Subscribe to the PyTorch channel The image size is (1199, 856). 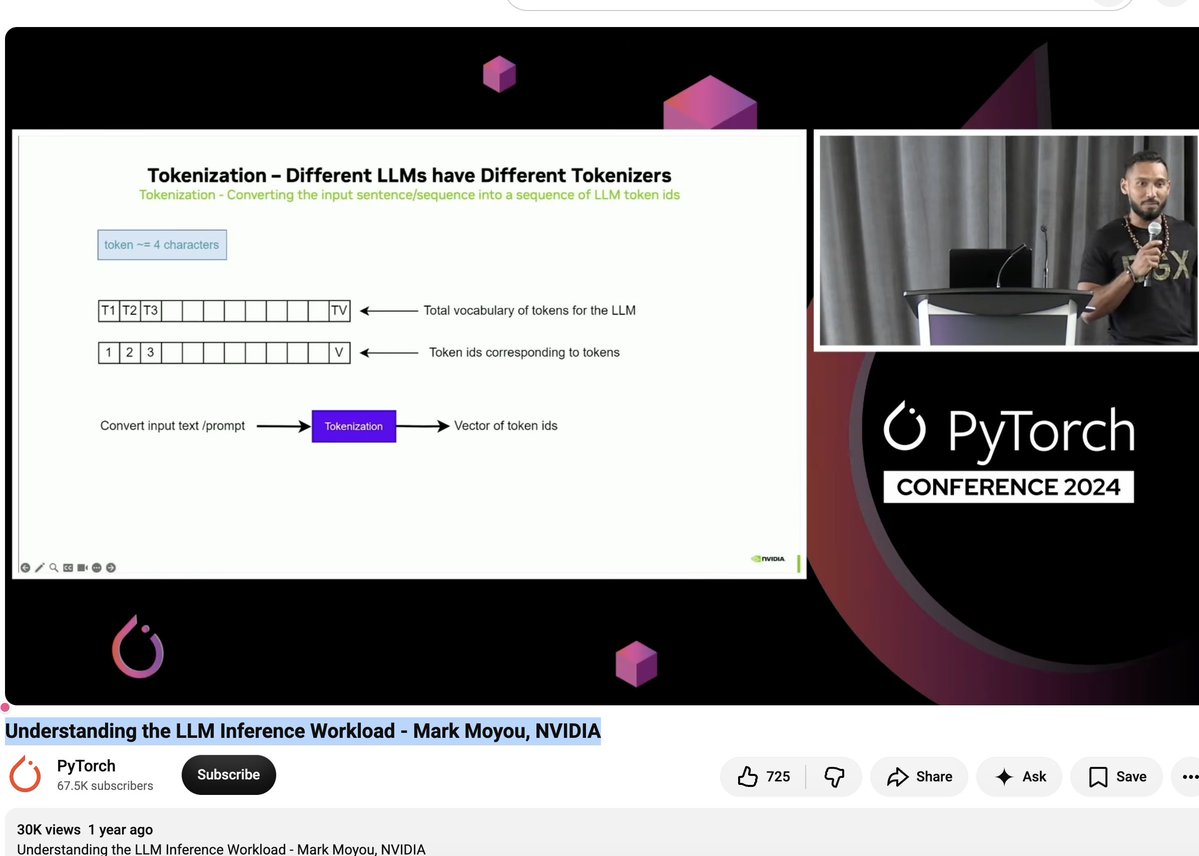click(x=229, y=775)
